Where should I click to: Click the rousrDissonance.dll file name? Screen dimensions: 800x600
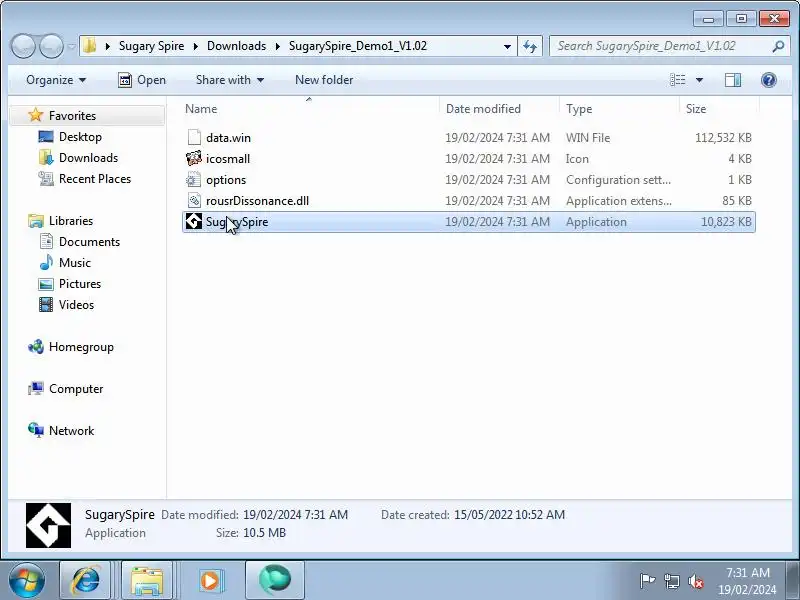[x=257, y=201]
